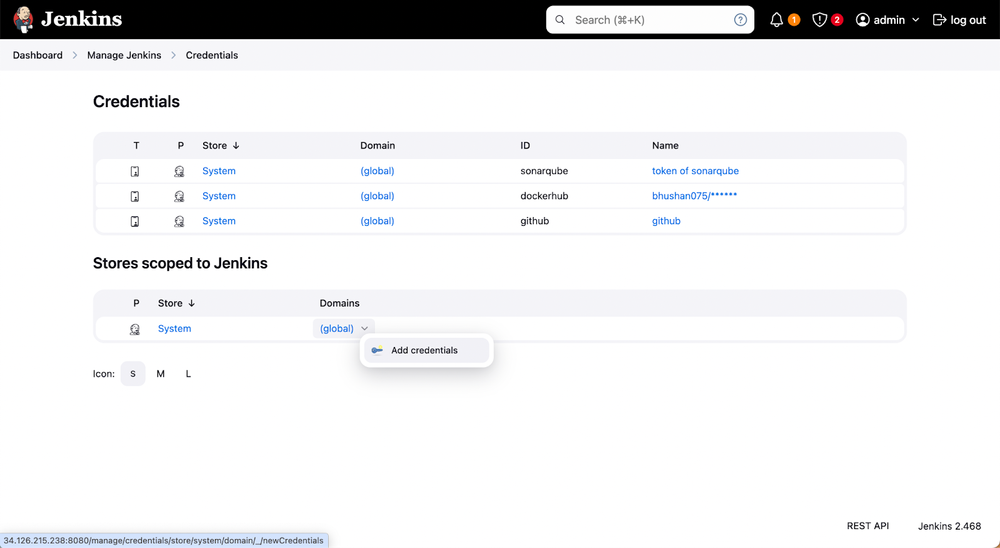
Task: Focus the Search input field
Action: click(x=650, y=20)
